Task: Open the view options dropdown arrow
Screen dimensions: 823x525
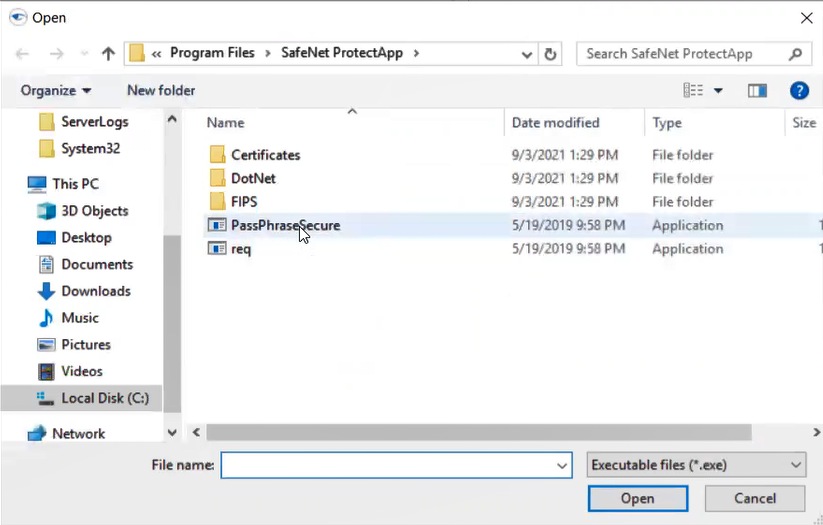Action: pyautogui.click(x=718, y=91)
